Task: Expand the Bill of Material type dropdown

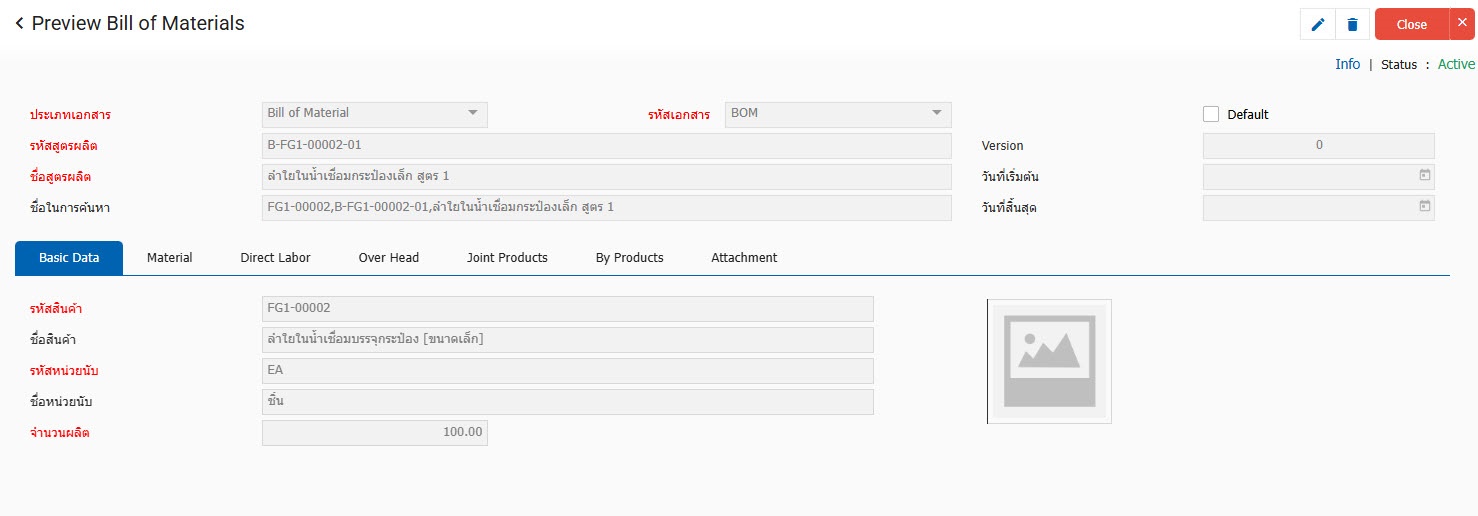Action: click(473, 113)
